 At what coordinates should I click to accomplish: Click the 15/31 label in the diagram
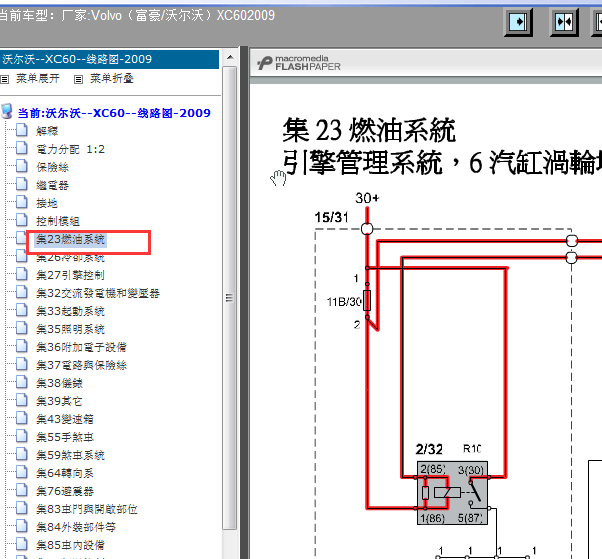331,217
